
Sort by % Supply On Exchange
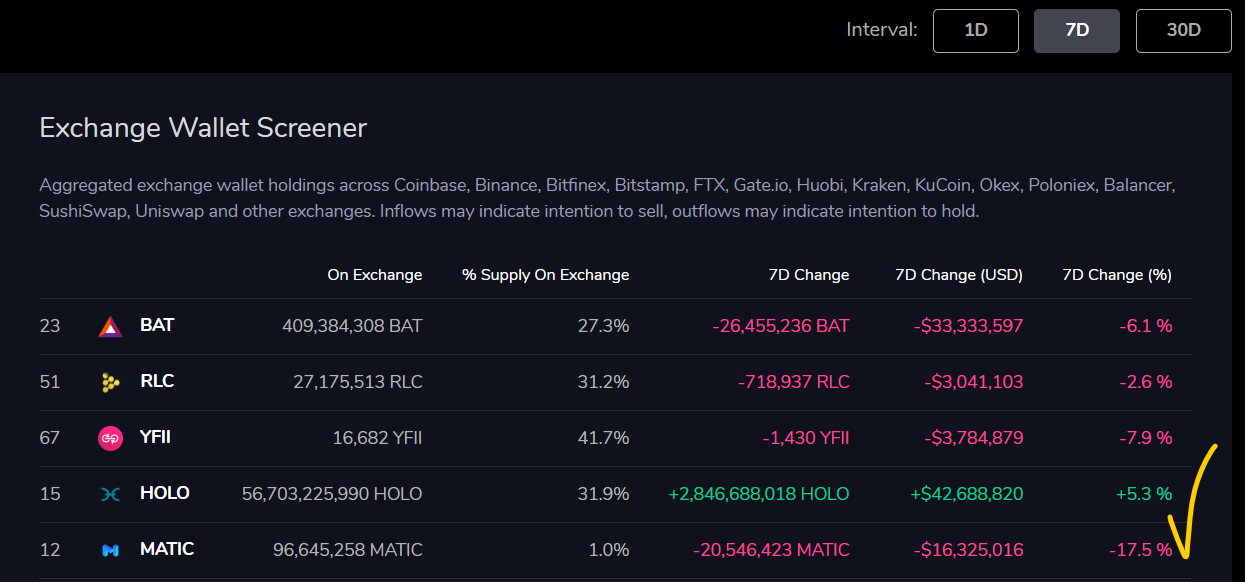(x=545, y=275)
